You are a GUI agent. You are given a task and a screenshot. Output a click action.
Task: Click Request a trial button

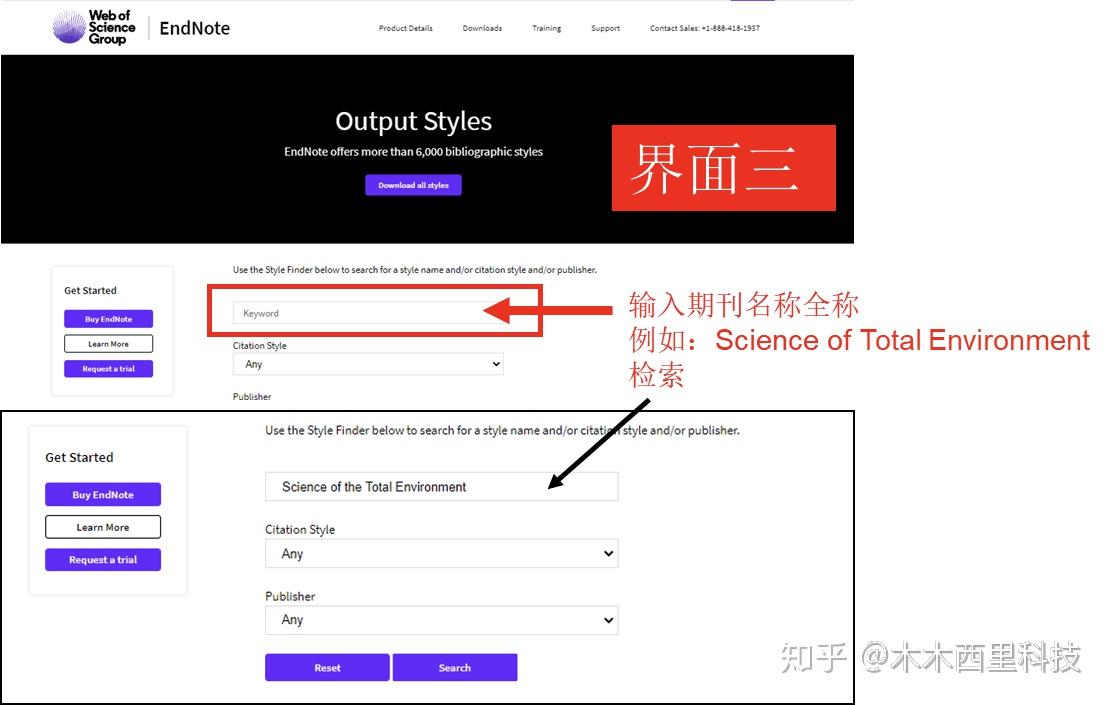click(108, 368)
